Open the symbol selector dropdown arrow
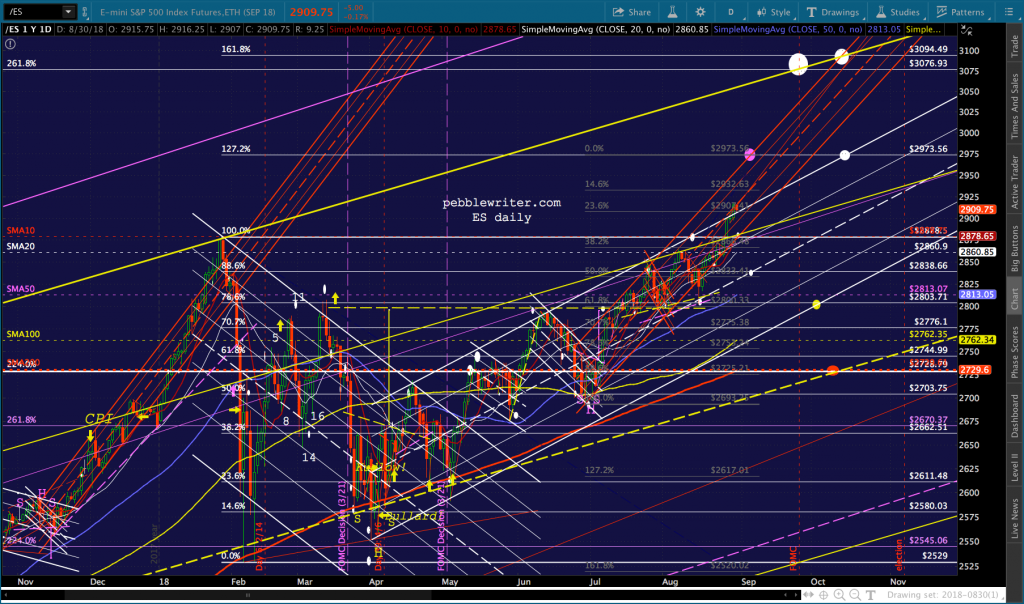 coord(68,12)
